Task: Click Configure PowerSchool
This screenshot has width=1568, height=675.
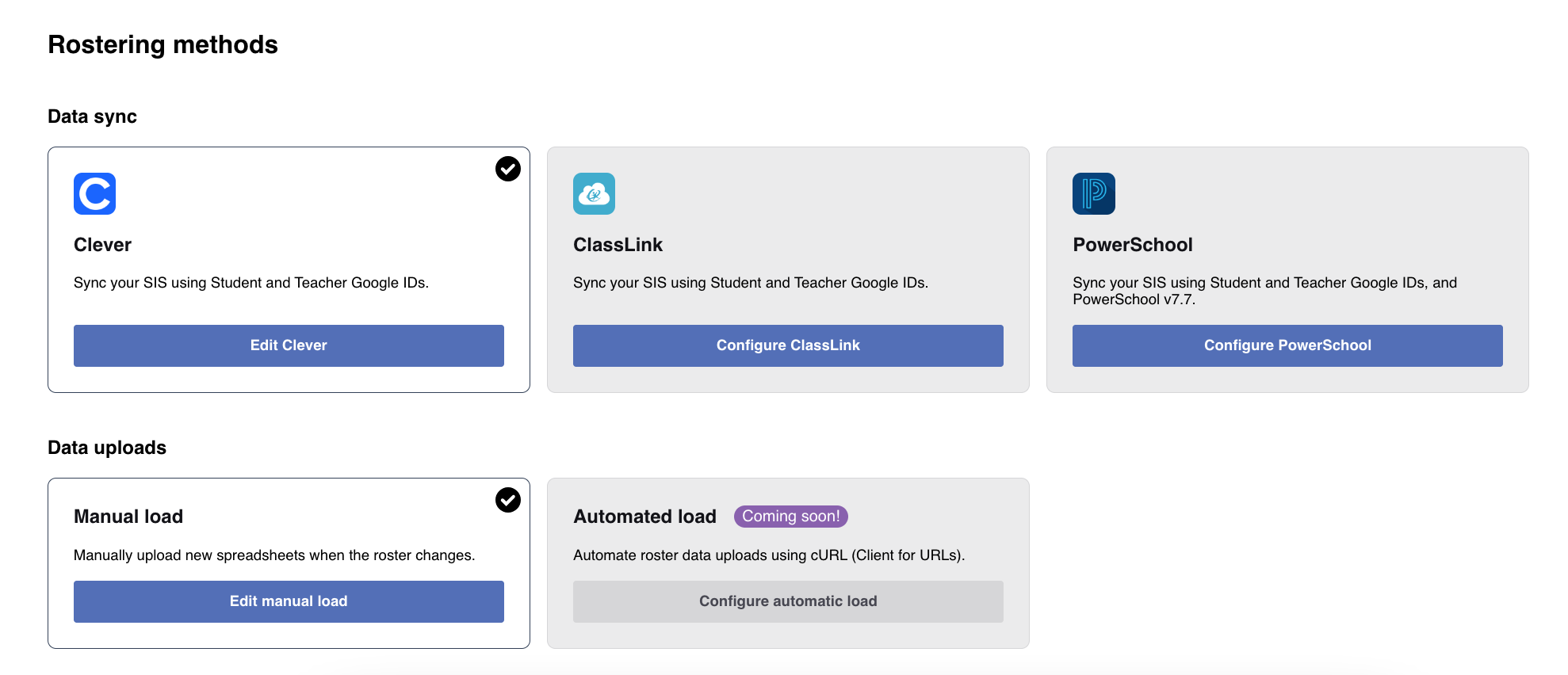Action: click(1287, 345)
